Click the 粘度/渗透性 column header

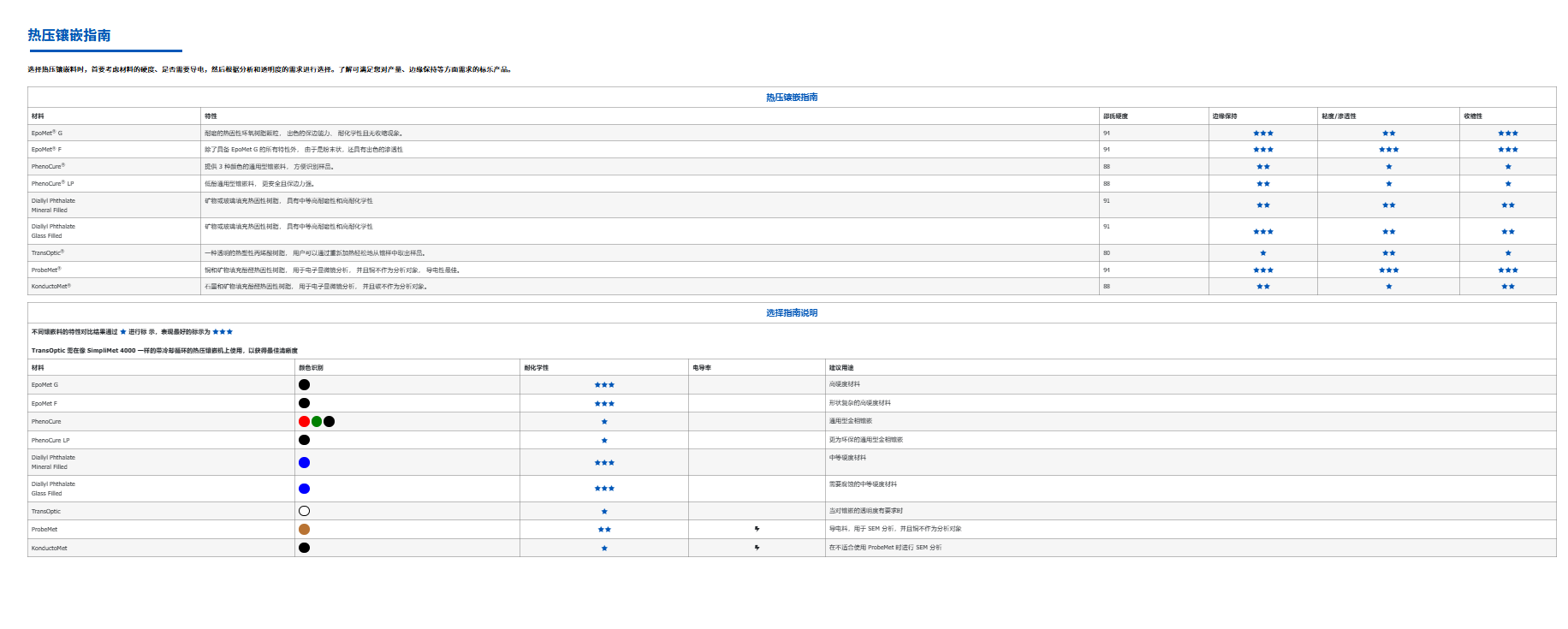pos(1339,116)
